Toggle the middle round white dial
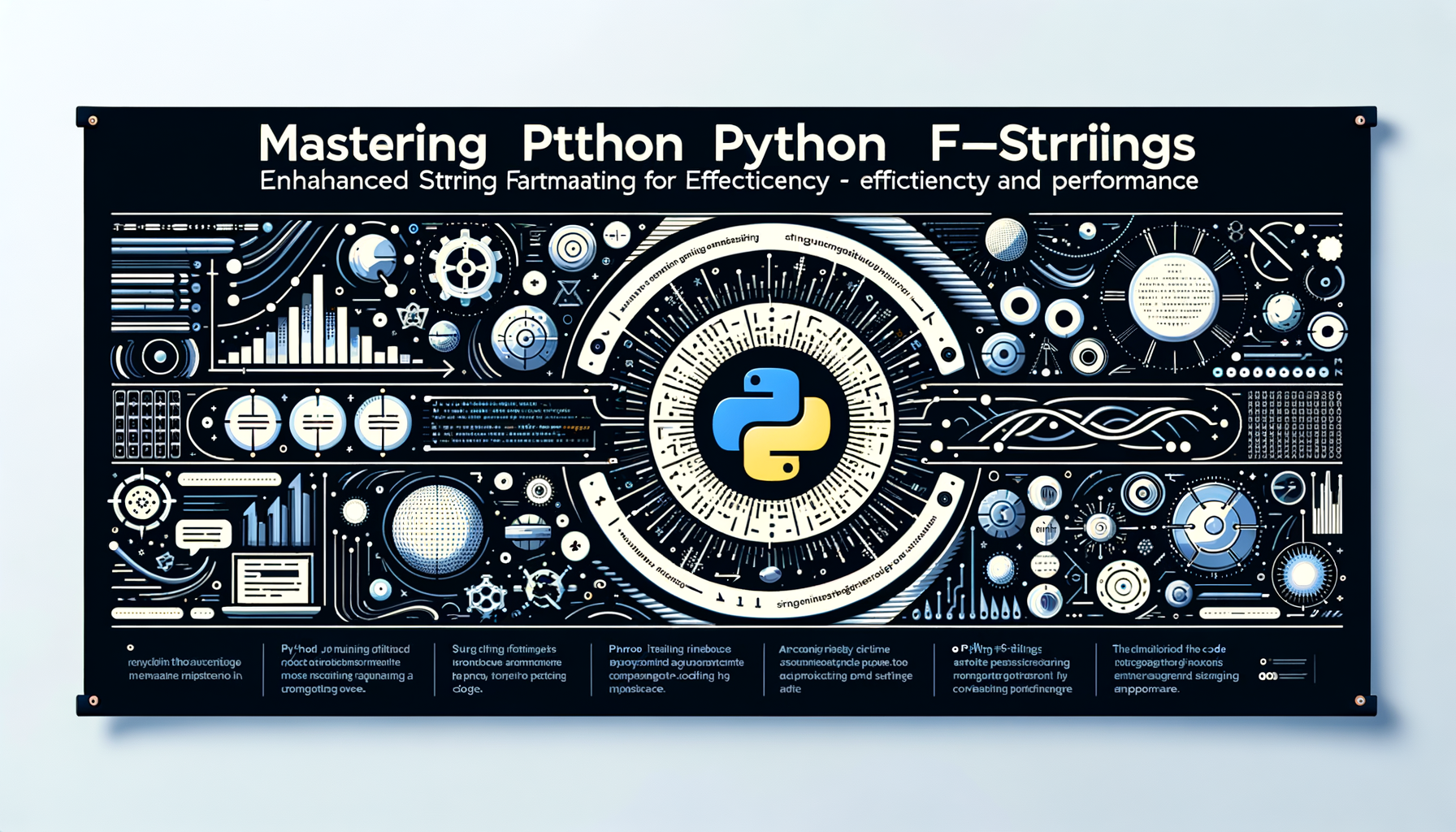Image resolution: width=1456 pixels, height=832 pixels. (318, 422)
